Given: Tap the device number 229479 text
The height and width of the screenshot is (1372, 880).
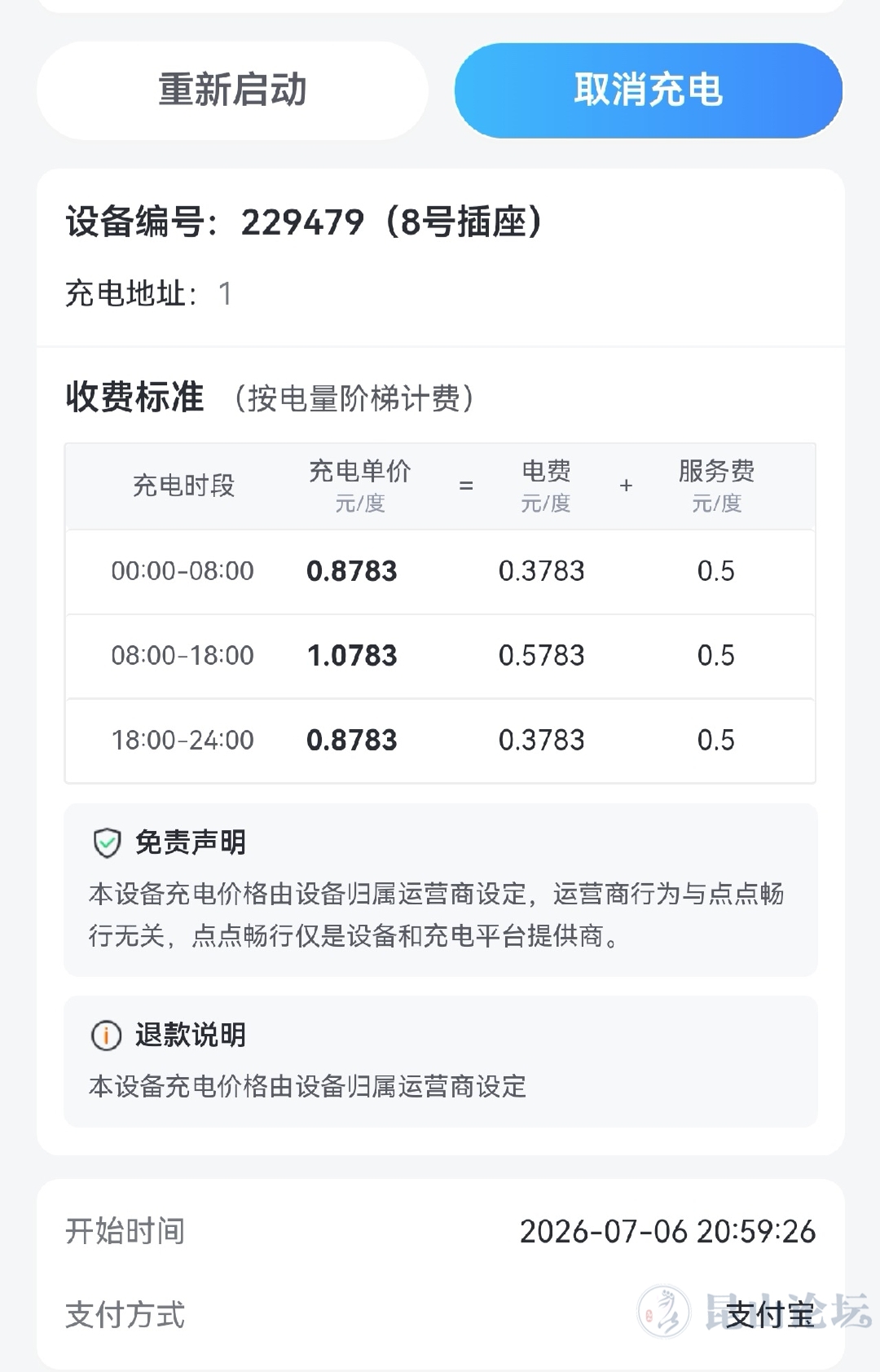Looking at the screenshot, I should [x=302, y=222].
